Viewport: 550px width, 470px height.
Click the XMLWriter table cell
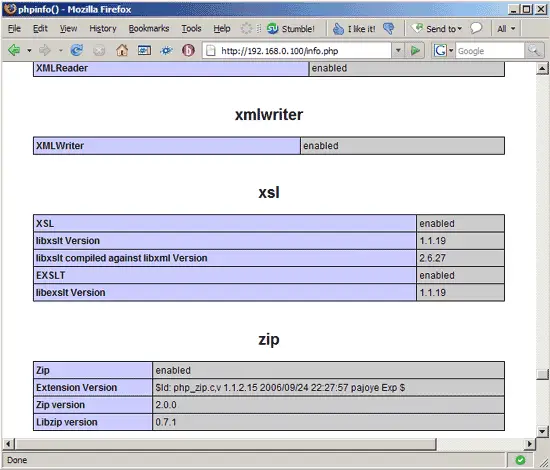tap(167, 146)
